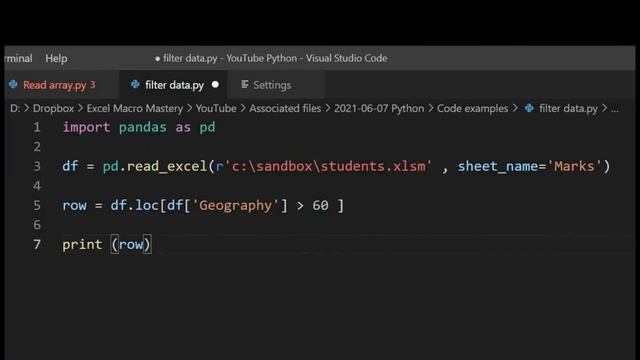Click the Python icon on Read array.py tab
Image resolution: width=640 pixels, height=360 pixels.
pos(13,84)
